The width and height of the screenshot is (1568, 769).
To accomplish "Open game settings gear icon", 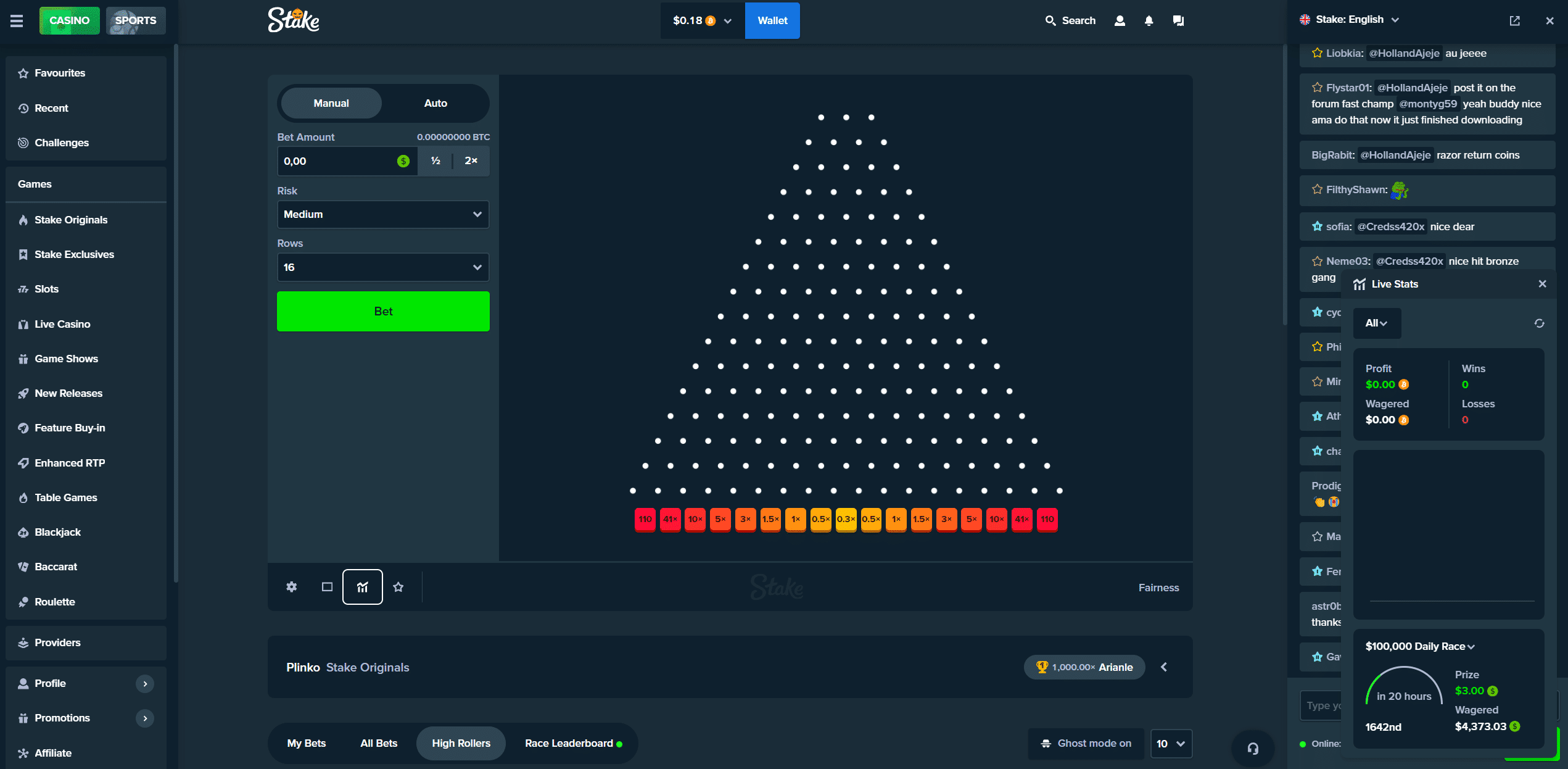I will (292, 587).
